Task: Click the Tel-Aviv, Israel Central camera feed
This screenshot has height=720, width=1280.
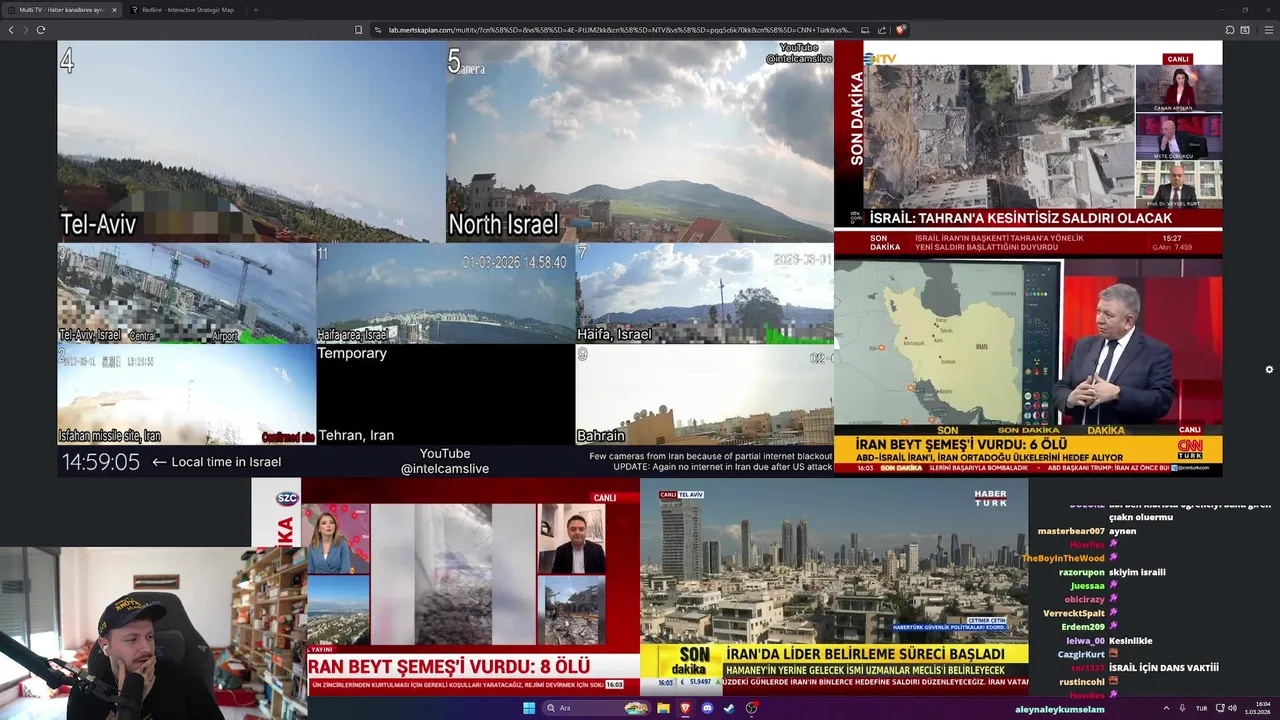Action: 187,294
